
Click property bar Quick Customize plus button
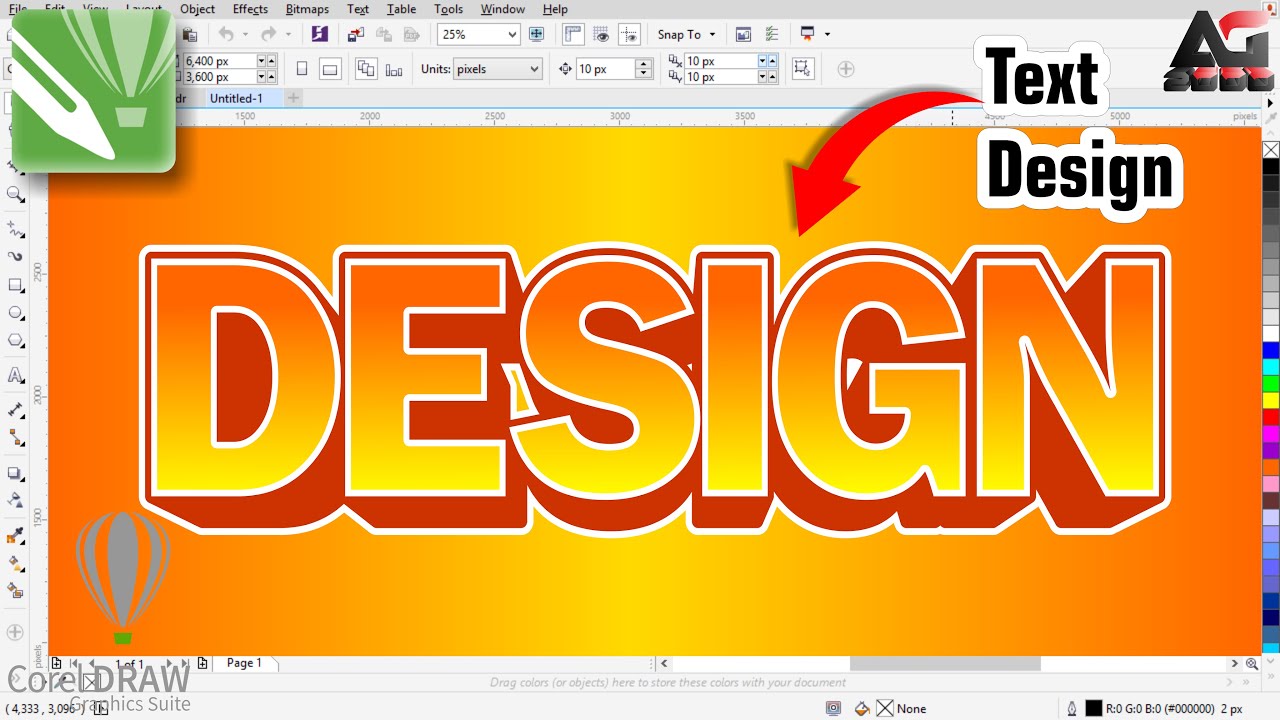846,69
